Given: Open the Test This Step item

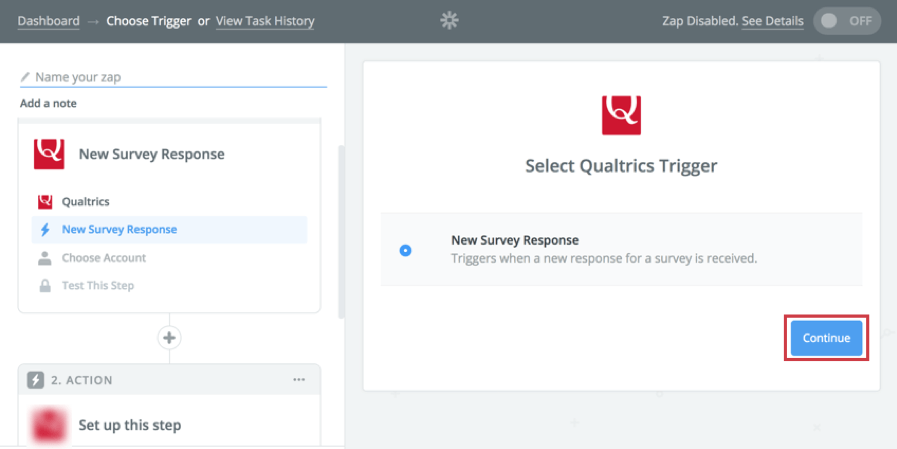Looking at the screenshot, I should point(98,286).
